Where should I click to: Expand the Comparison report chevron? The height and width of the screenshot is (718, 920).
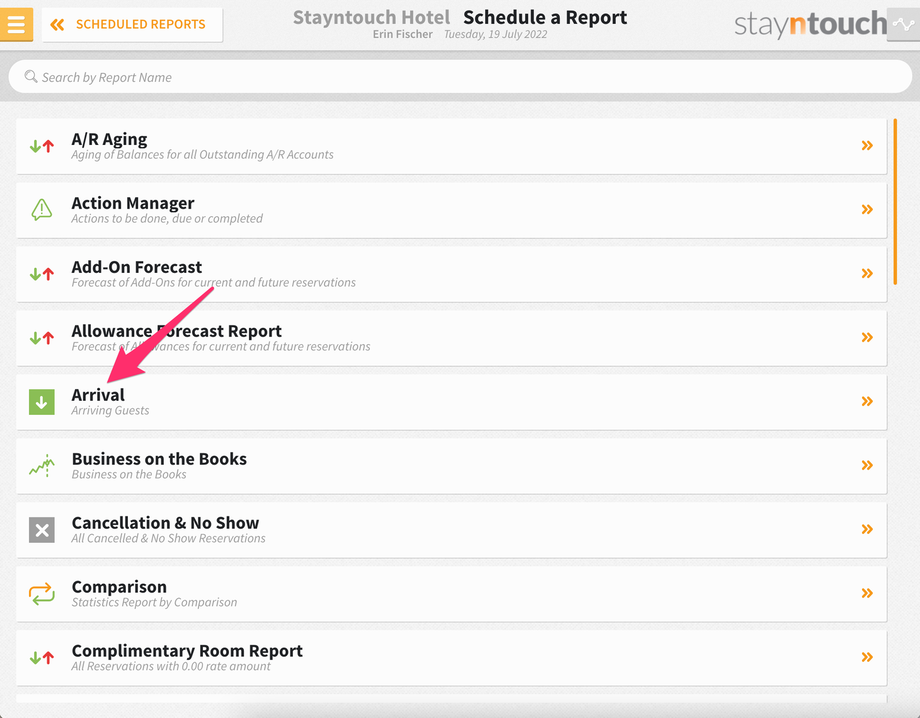pyautogui.click(x=867, y=593)
